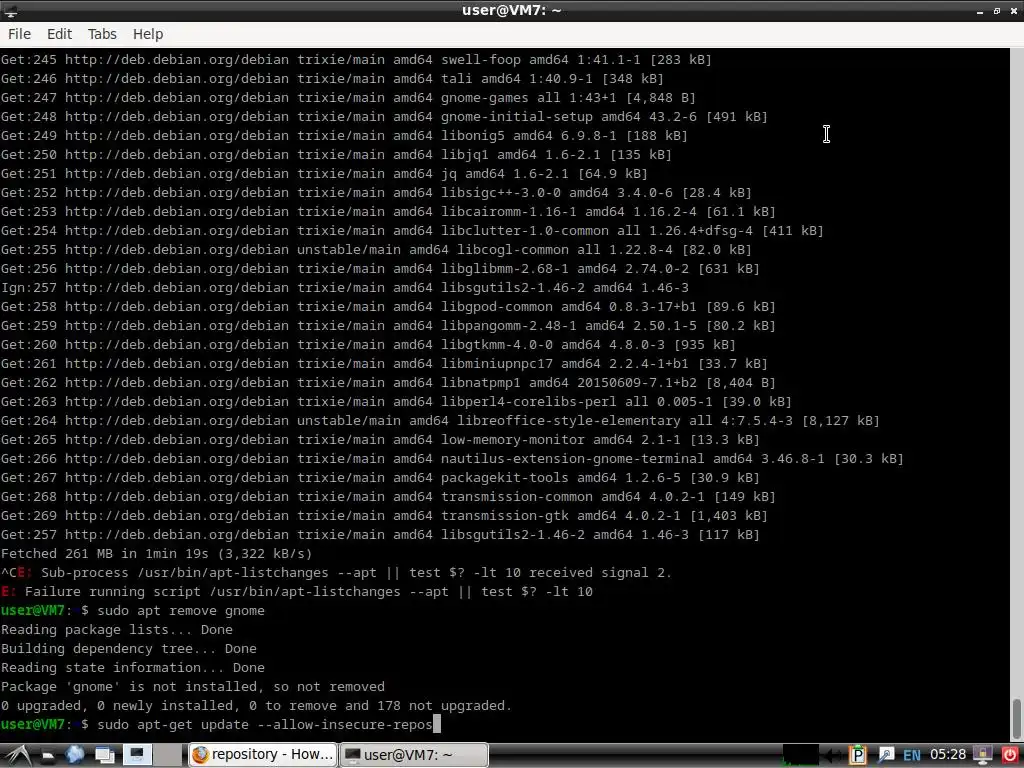Viewport: 1024px width, 768px height.
Task: Click the red power logout button
Action: 1010,755
